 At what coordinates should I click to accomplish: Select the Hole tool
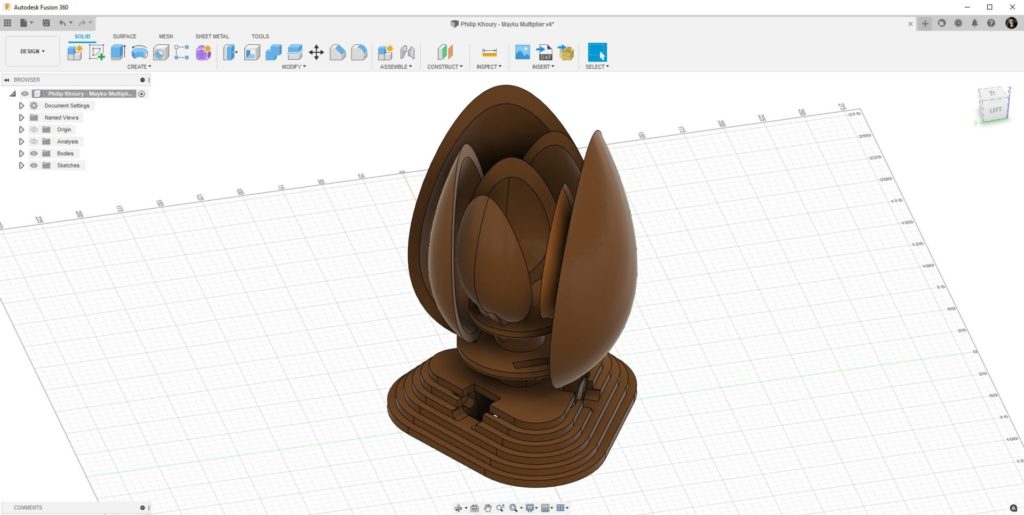coord(161,52)
